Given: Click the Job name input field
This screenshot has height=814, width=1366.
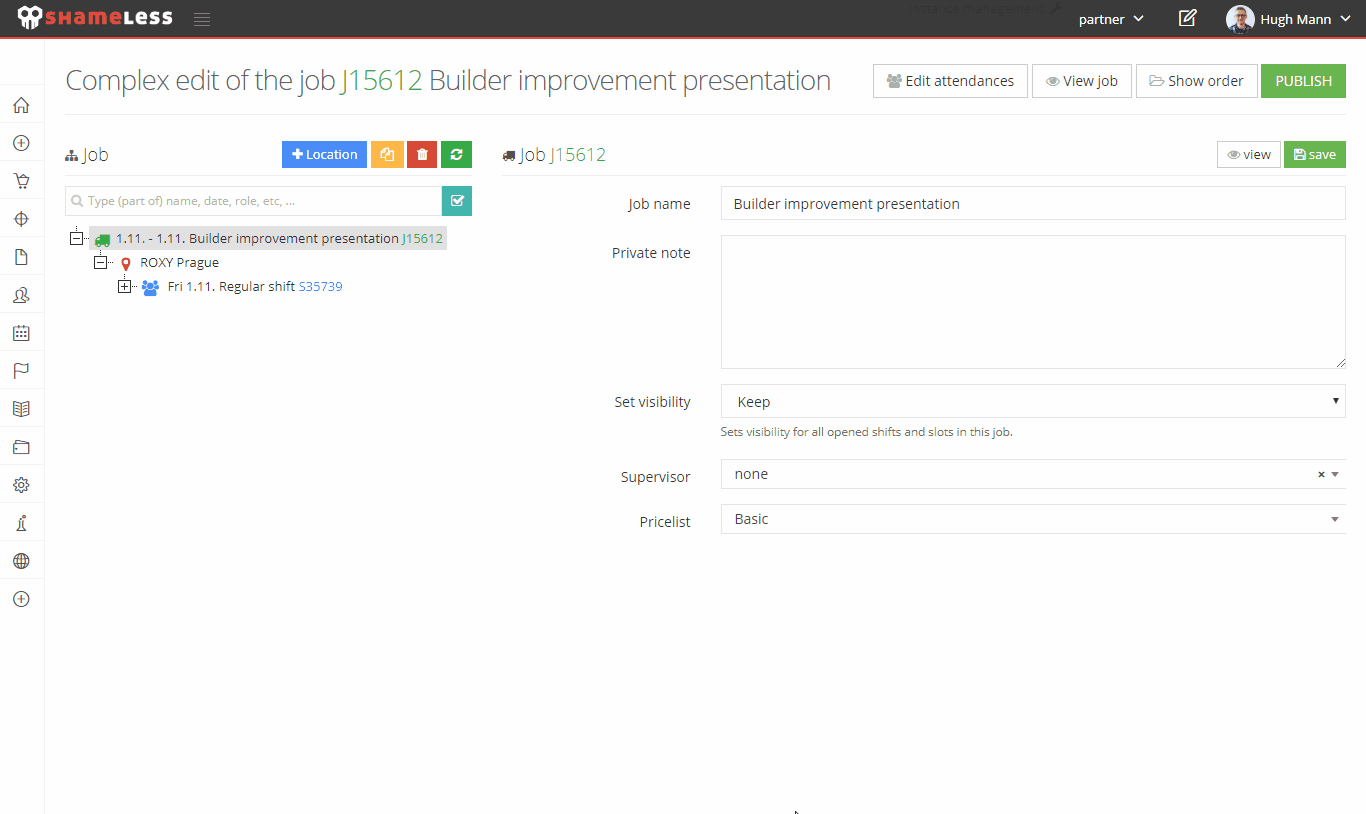Looking at the screenshot, I should 1033,203.
